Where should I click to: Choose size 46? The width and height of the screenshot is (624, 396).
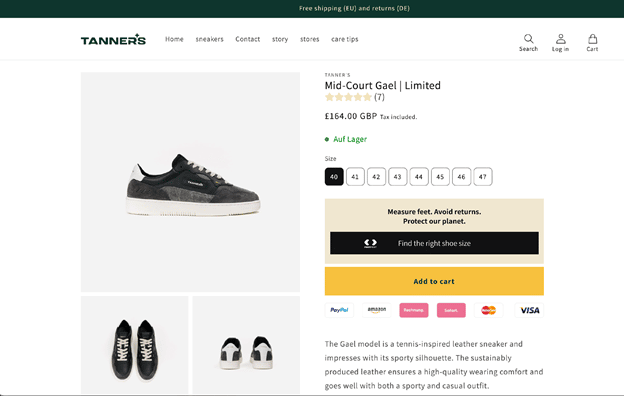[461, 177]
